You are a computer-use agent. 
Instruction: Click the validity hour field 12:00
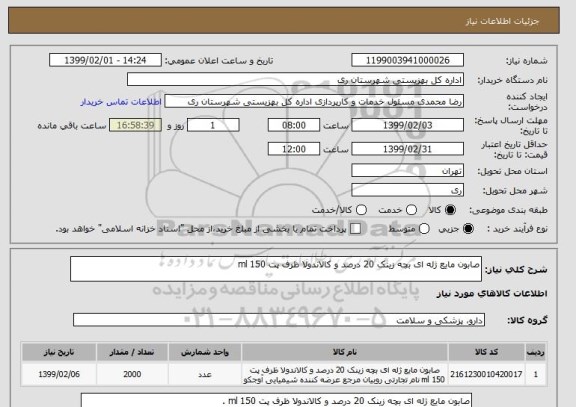(x=294, y=149)
